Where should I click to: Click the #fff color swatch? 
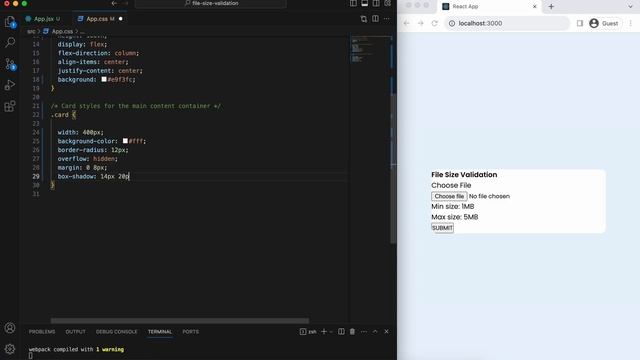click(125, 141)
